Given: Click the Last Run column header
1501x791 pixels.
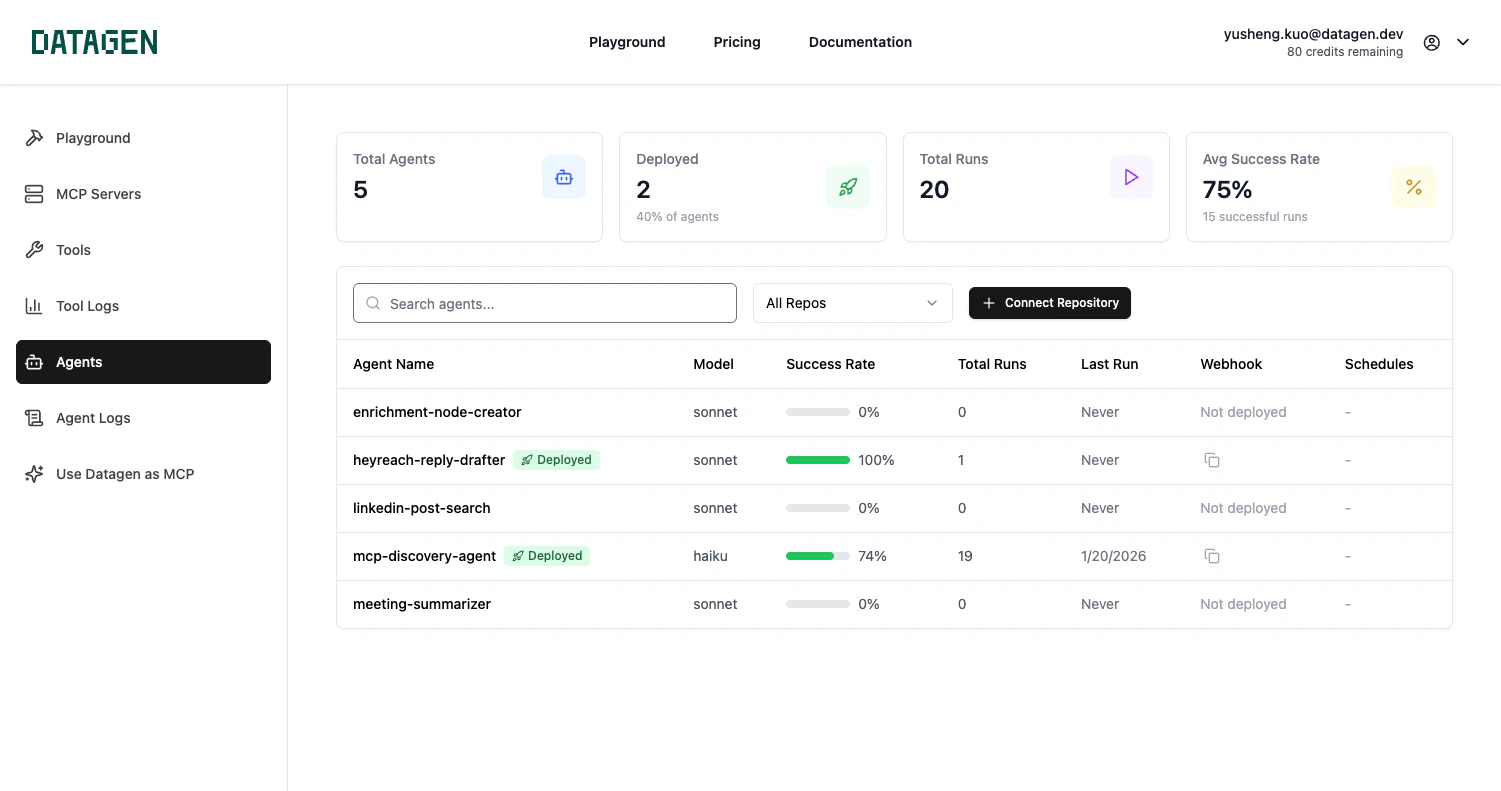Looking at the screenshot, I should [x=1110, y=364].
